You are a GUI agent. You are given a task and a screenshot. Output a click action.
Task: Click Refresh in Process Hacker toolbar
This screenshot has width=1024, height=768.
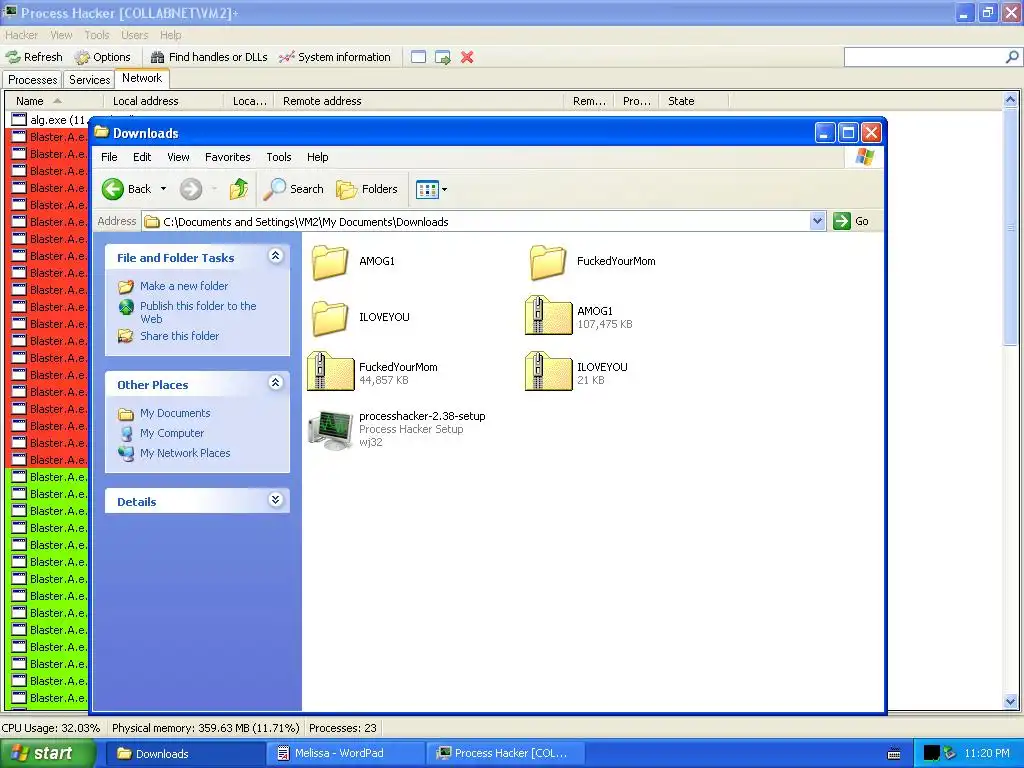coord(35,57)
